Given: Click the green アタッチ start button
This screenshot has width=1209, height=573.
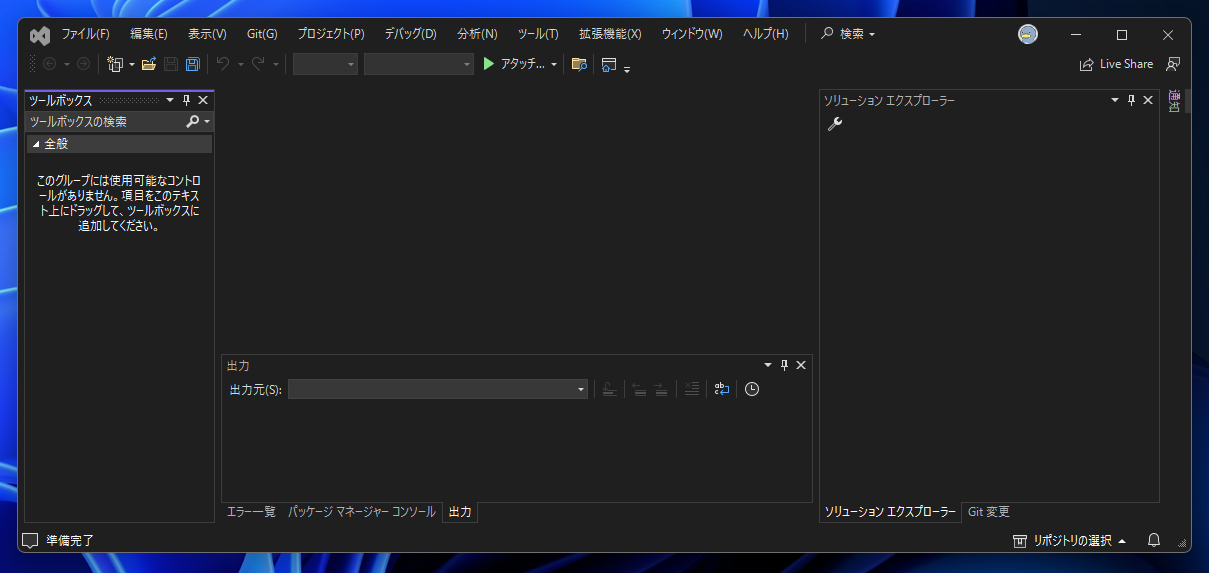Looking at the screenshot, I should click(513, 64).
